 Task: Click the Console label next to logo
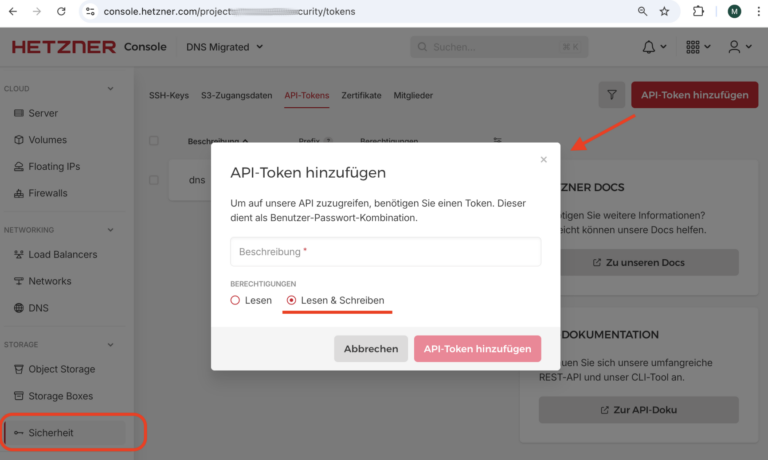tap(145, 47)
